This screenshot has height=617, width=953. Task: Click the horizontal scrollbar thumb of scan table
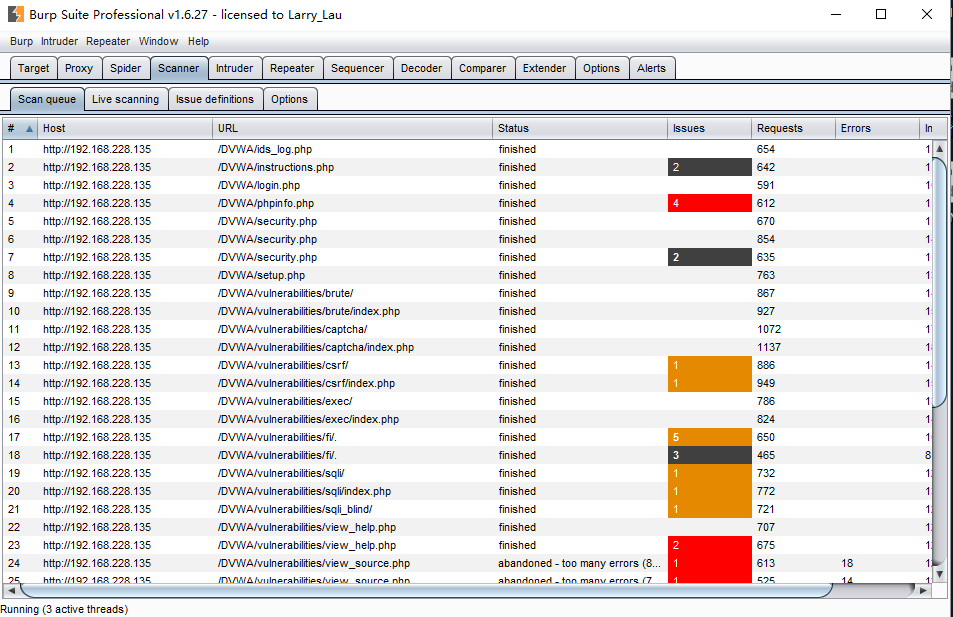click(425, 590)
